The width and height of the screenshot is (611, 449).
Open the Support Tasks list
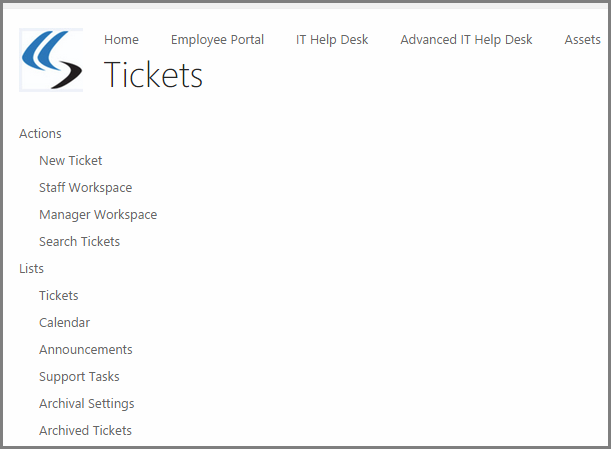click(79, 377)
